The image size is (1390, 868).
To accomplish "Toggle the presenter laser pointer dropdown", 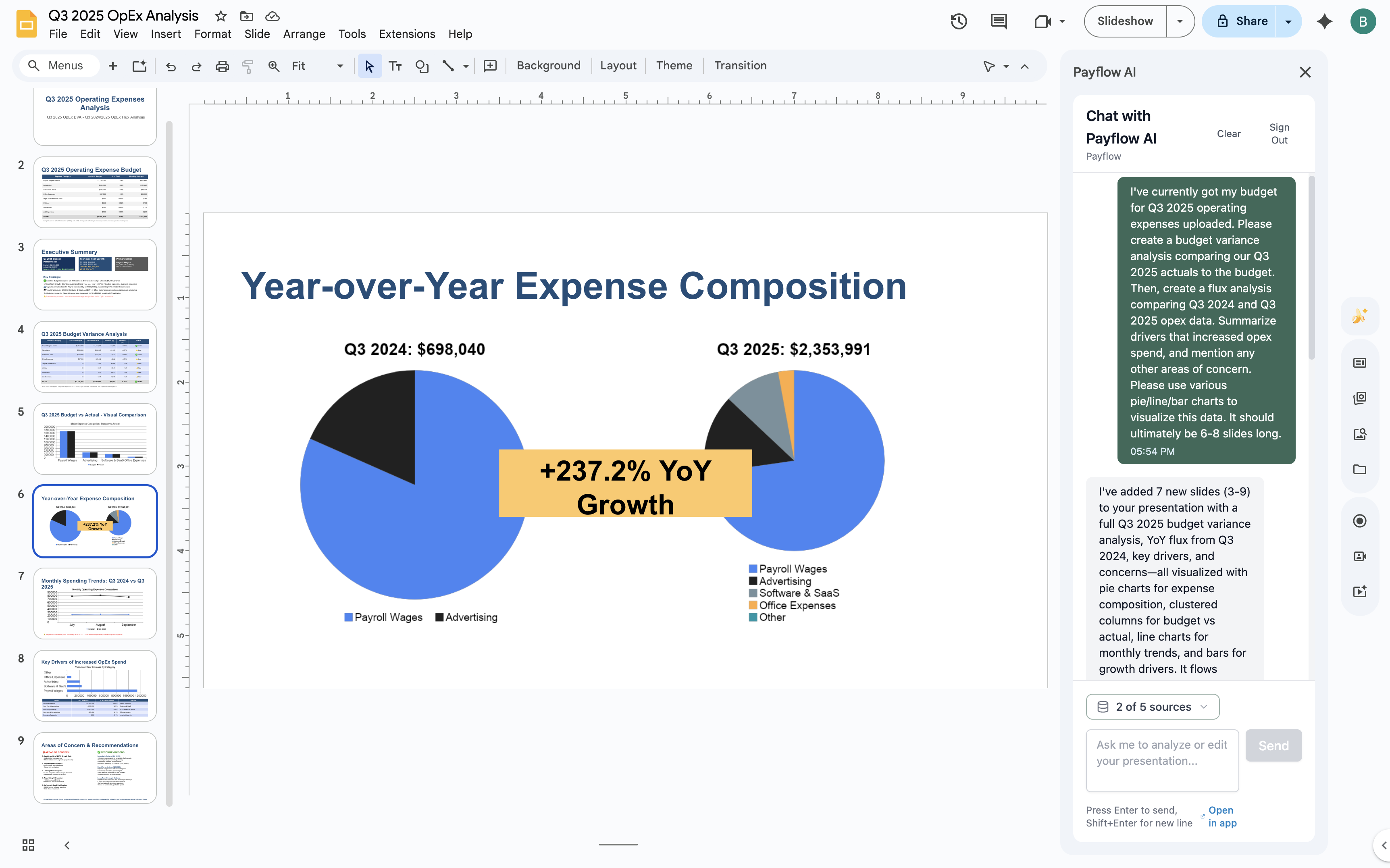I will pyautogui.click(x=1007, y=66).
